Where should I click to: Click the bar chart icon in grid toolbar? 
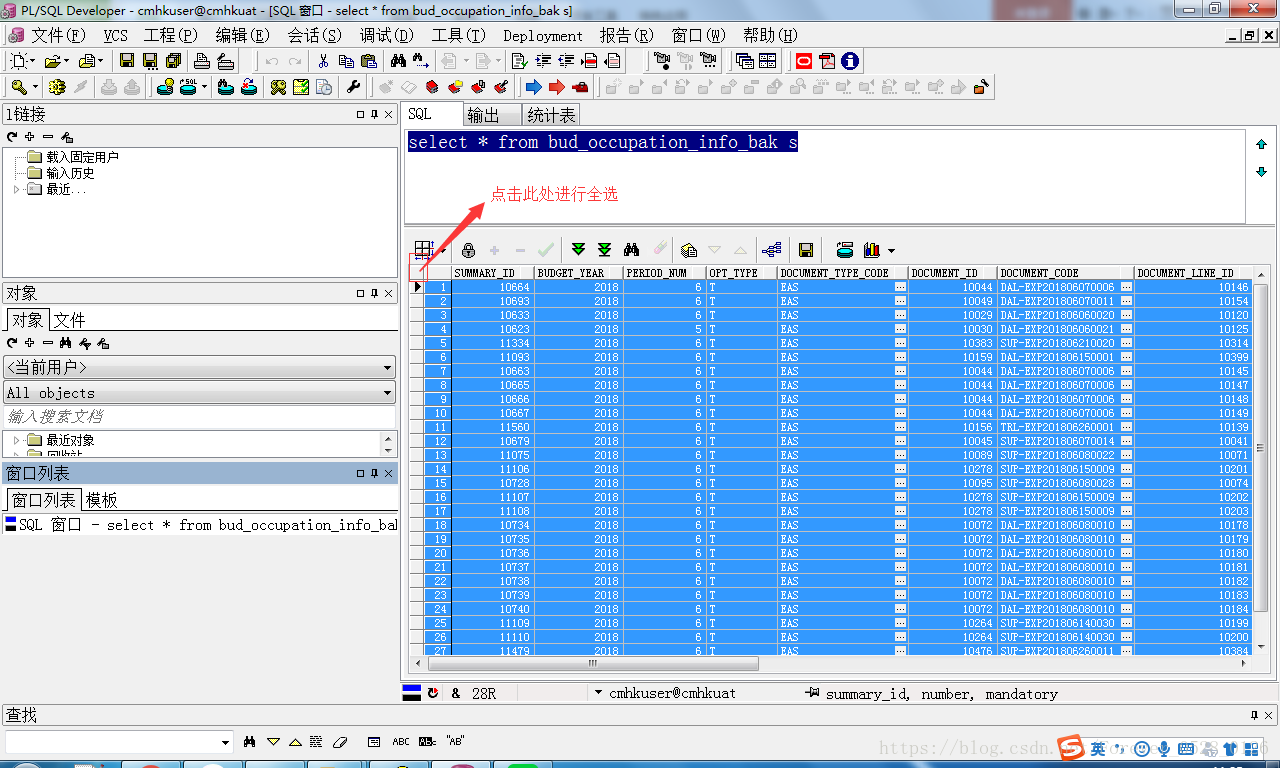[872, 250]
